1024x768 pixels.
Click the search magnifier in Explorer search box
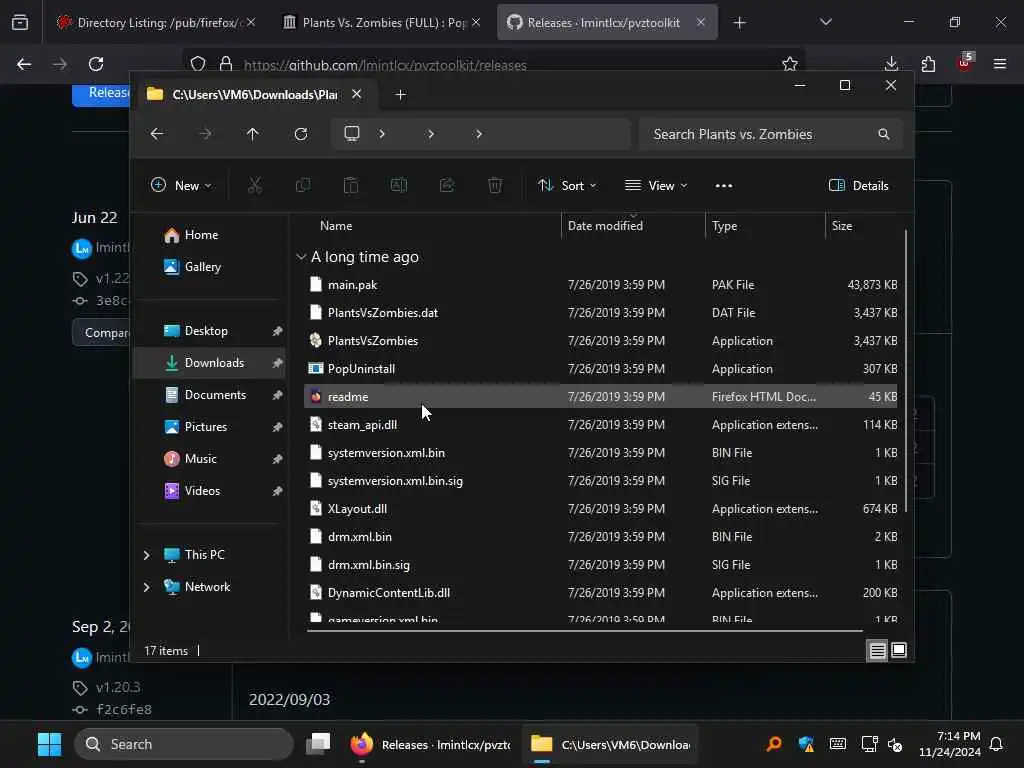884,134
